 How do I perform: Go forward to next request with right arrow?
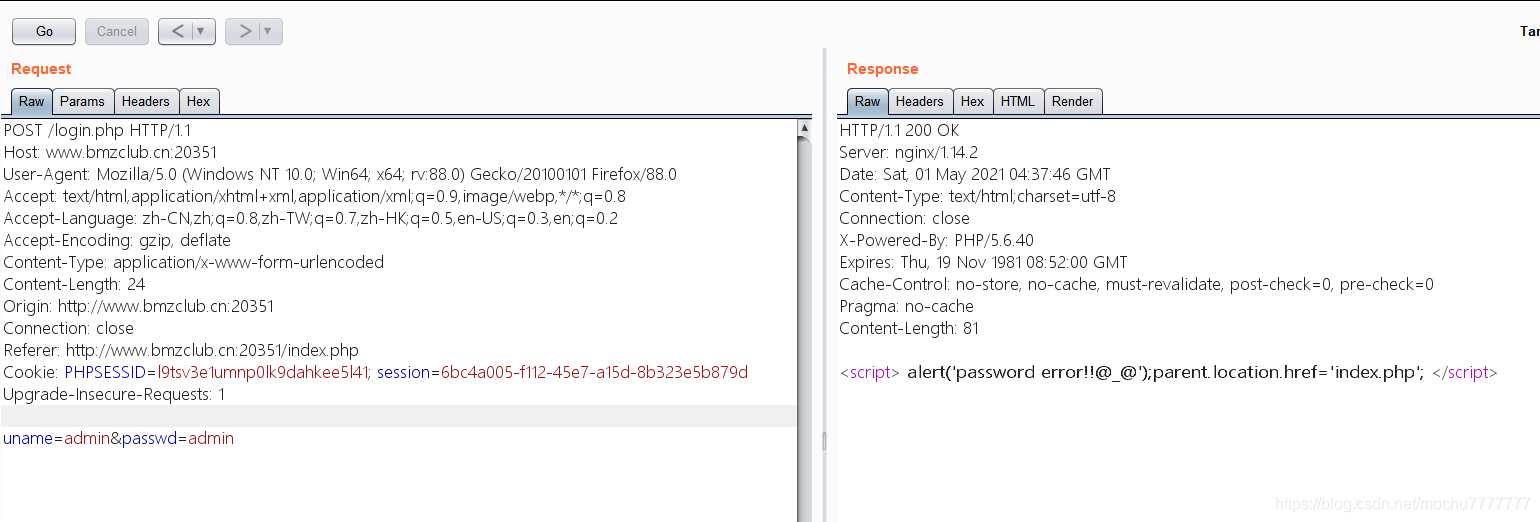(244, 31)
